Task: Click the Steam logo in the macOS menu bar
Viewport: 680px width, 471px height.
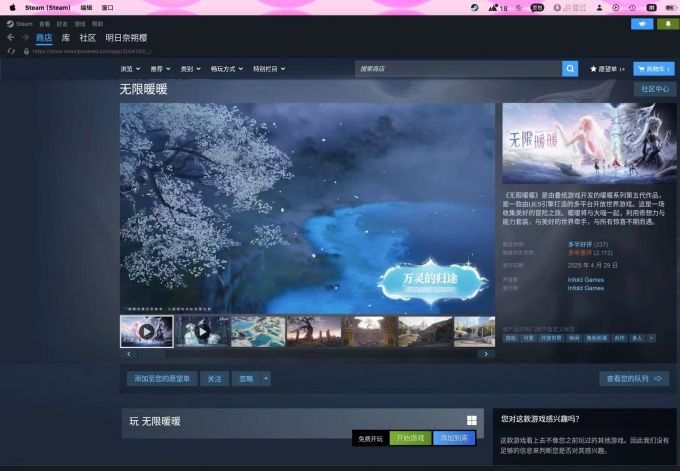Action: click(x=474, y=7)
